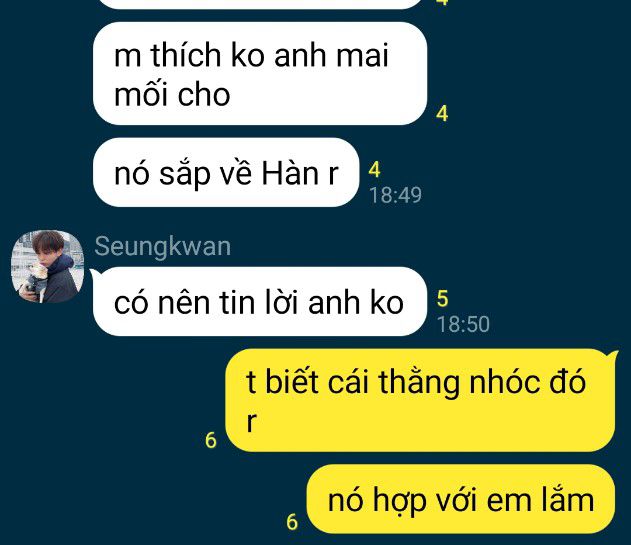The height and width of the screenshot is (545, 631).
Task: Select the yellow message 'nó hợp với em lắm'
Action: click(x=461, y=499)
